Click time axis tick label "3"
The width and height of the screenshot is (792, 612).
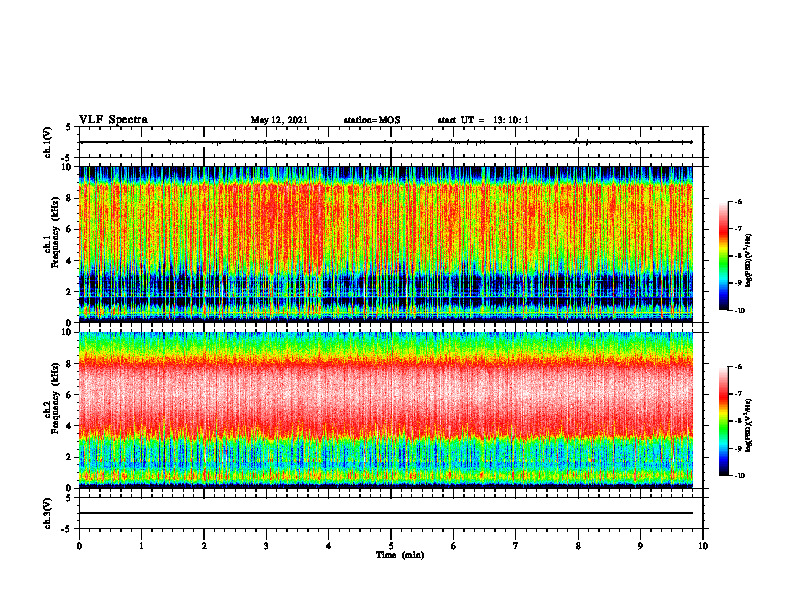[x=266, y=546]
